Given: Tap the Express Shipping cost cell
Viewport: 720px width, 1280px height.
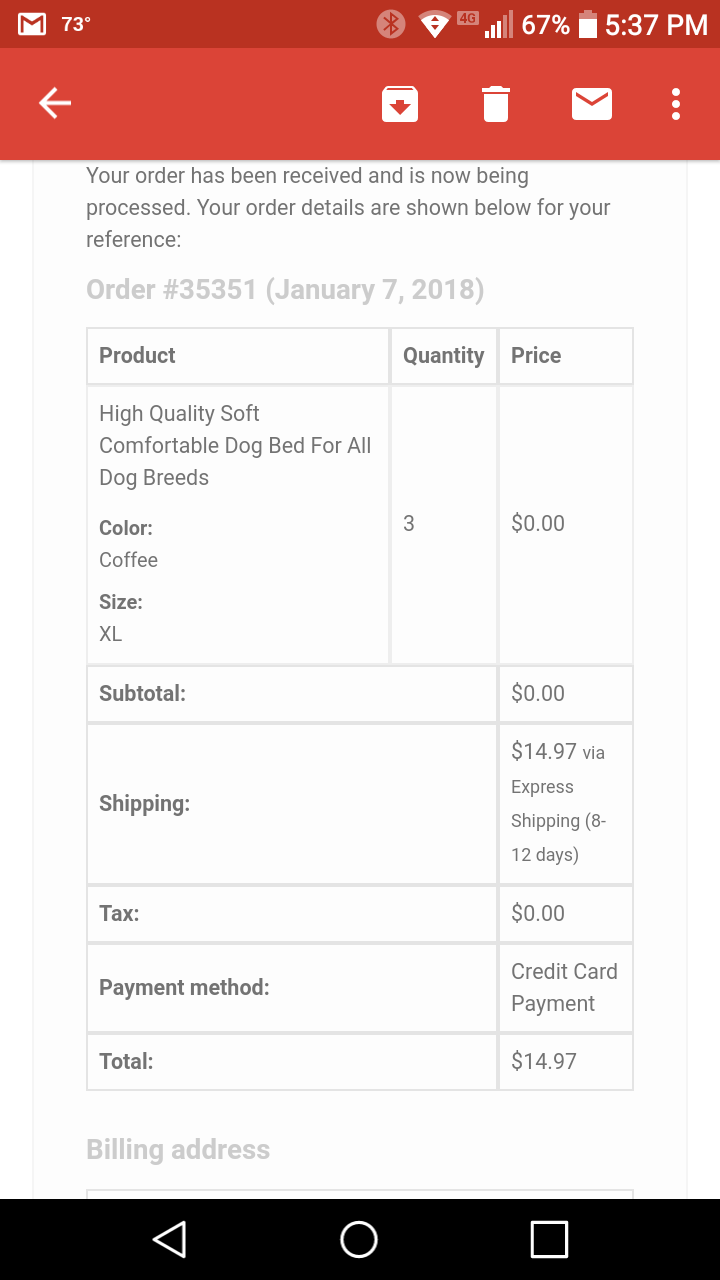Looking at the screenshot, I should click(x=565, y=803).
